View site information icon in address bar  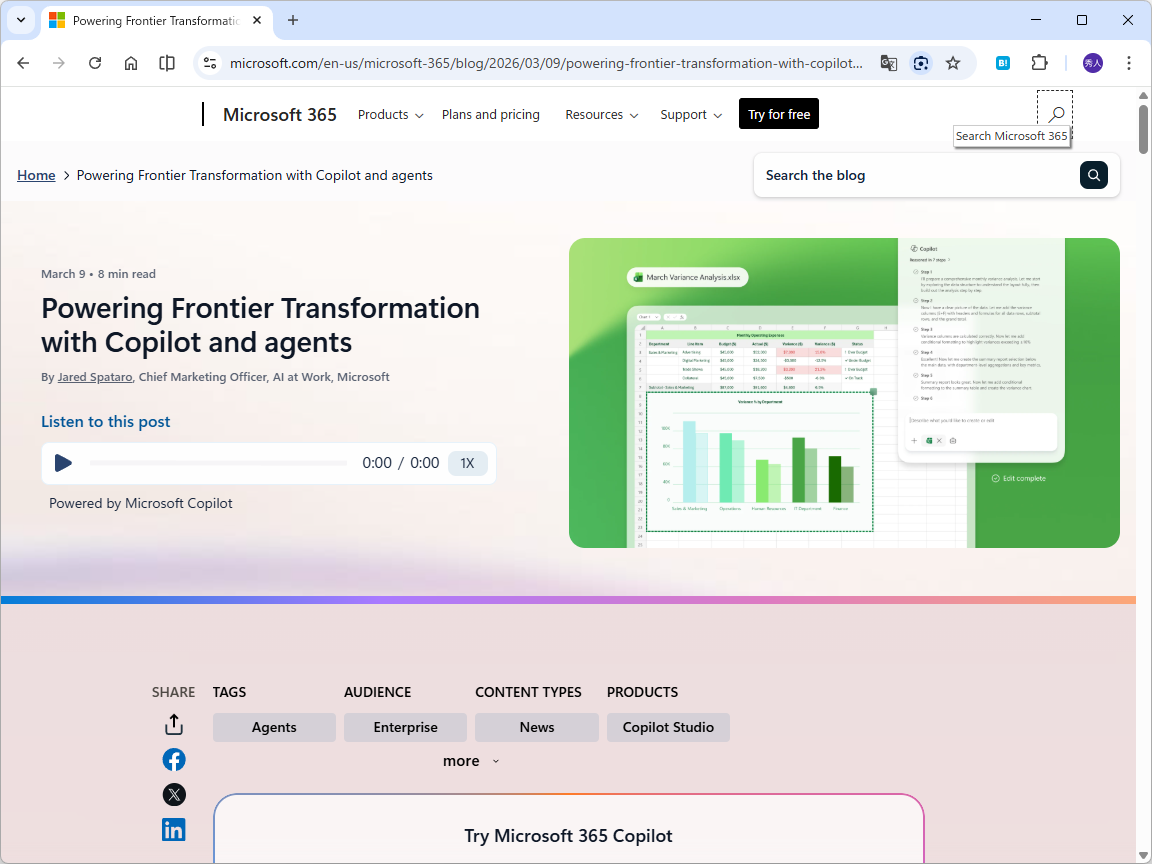tap(210, 63)
